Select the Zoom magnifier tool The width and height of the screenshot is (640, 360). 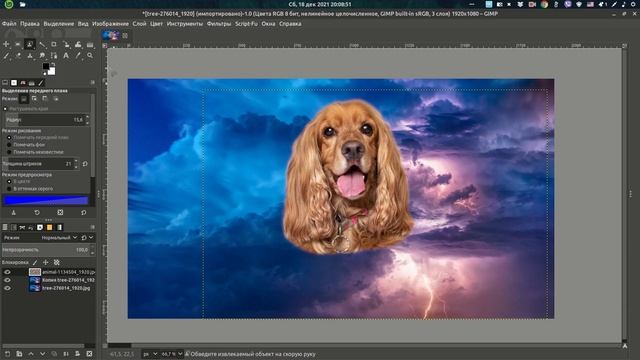(x=90, y=56)
